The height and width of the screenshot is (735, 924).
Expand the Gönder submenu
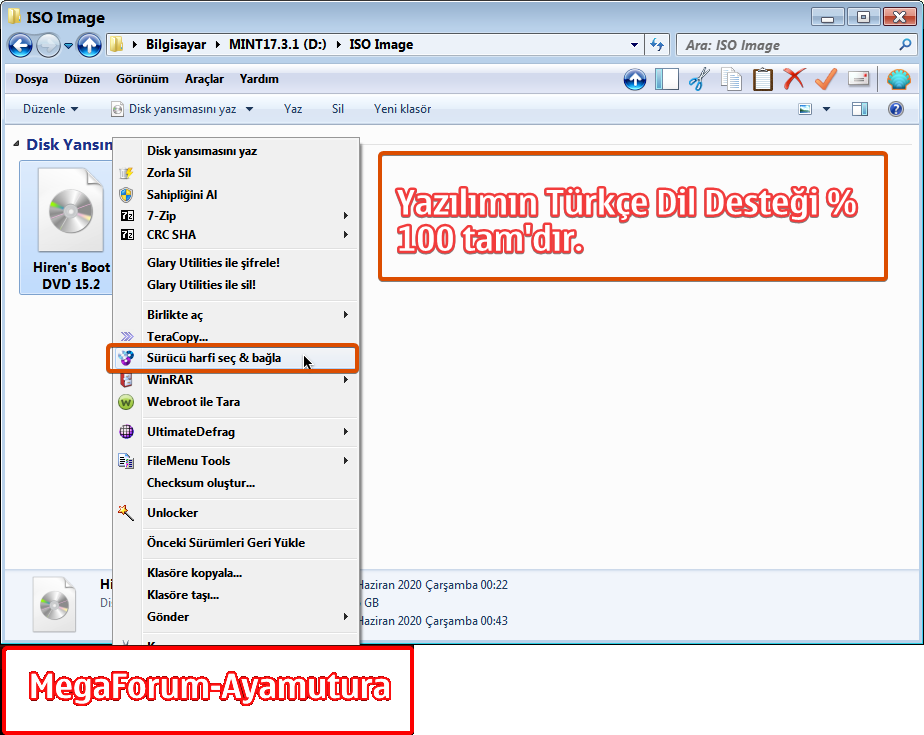coord(236,617)
